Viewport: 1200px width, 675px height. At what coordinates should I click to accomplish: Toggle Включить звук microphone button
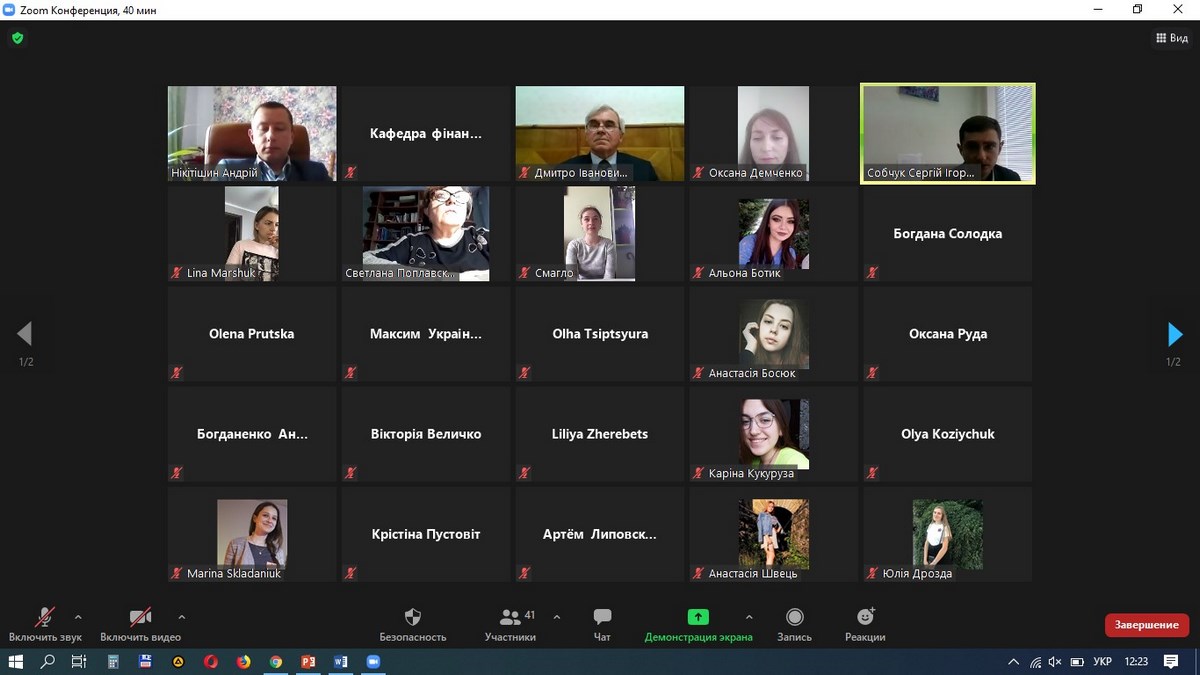pyautogui.click(x=45, y=617)
